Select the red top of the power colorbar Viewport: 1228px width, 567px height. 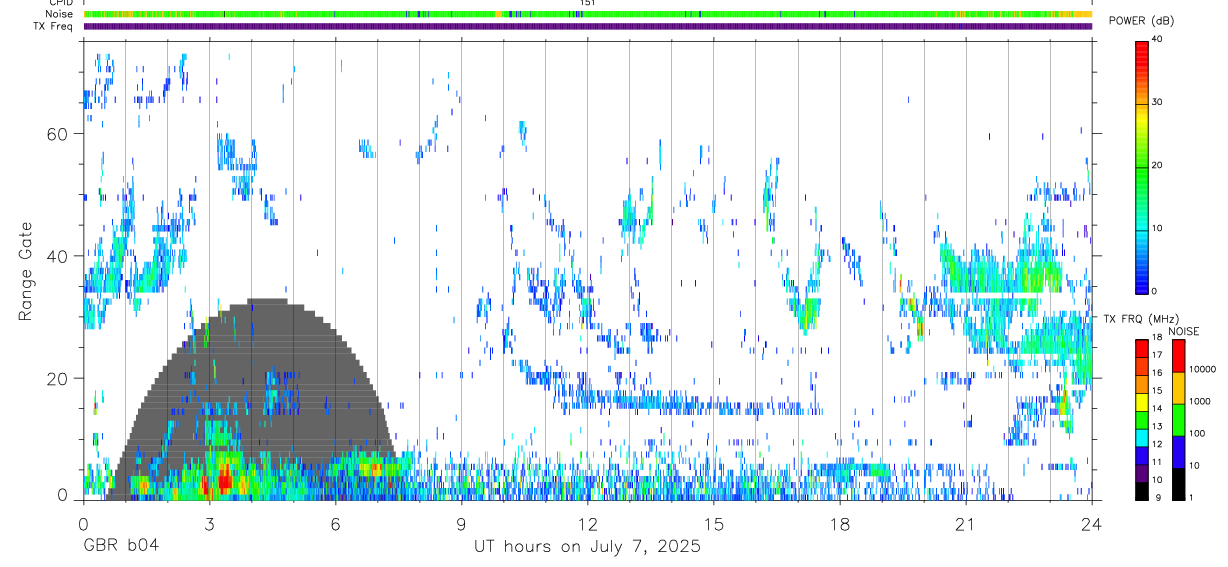coord(1141,55)
